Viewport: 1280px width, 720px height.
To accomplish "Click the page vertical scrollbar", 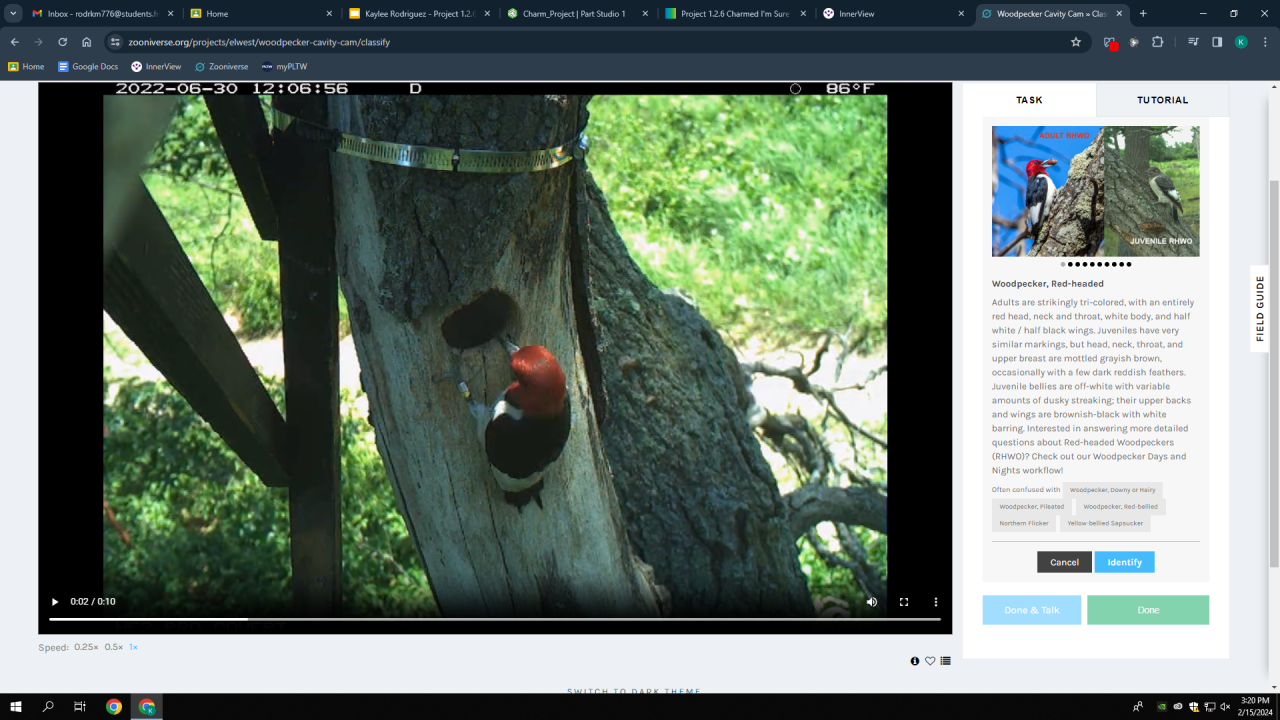I will pyautogui.click(x=1273, y=372).
